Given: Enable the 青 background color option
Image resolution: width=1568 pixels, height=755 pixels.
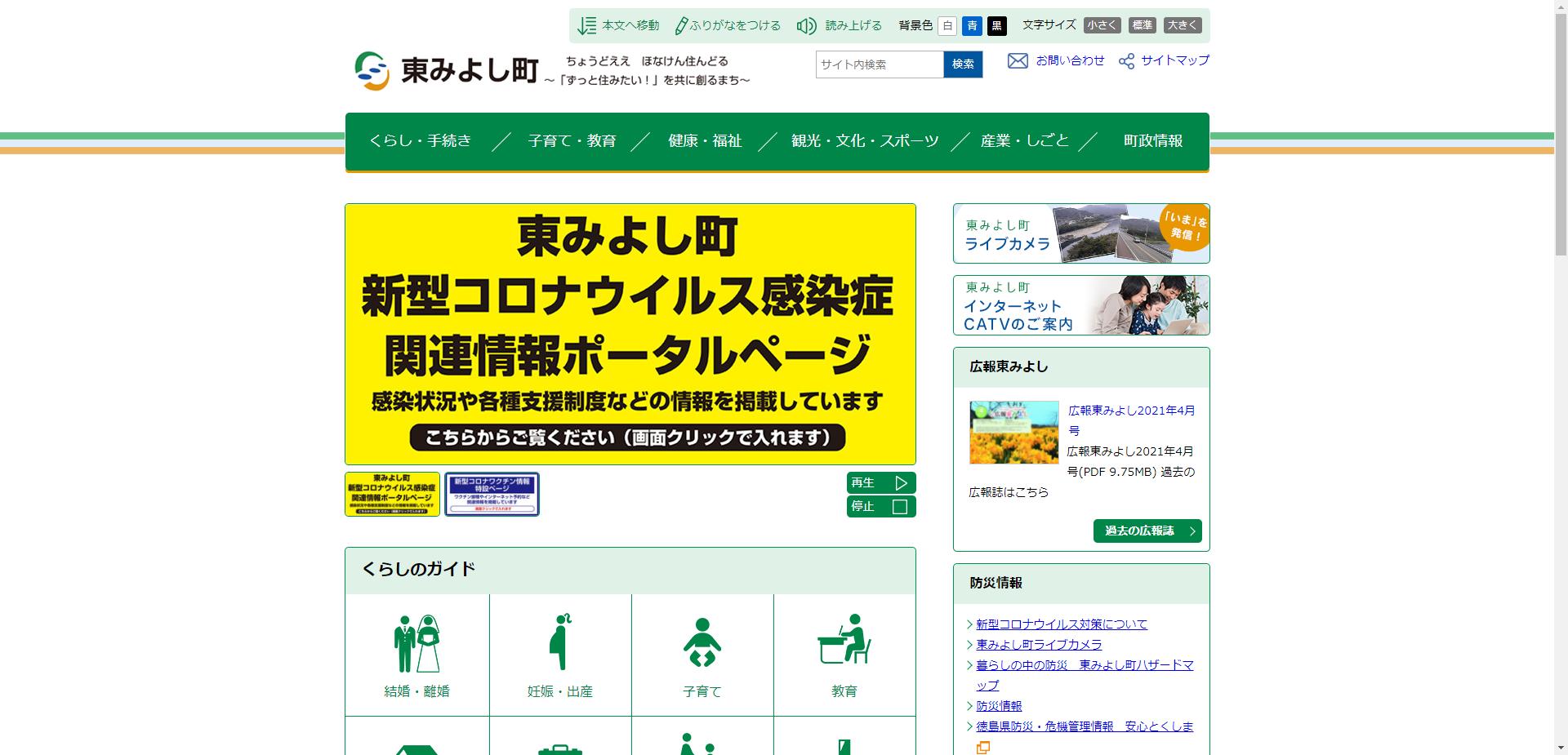Looking at the screenshot, I should pos(971,25).
